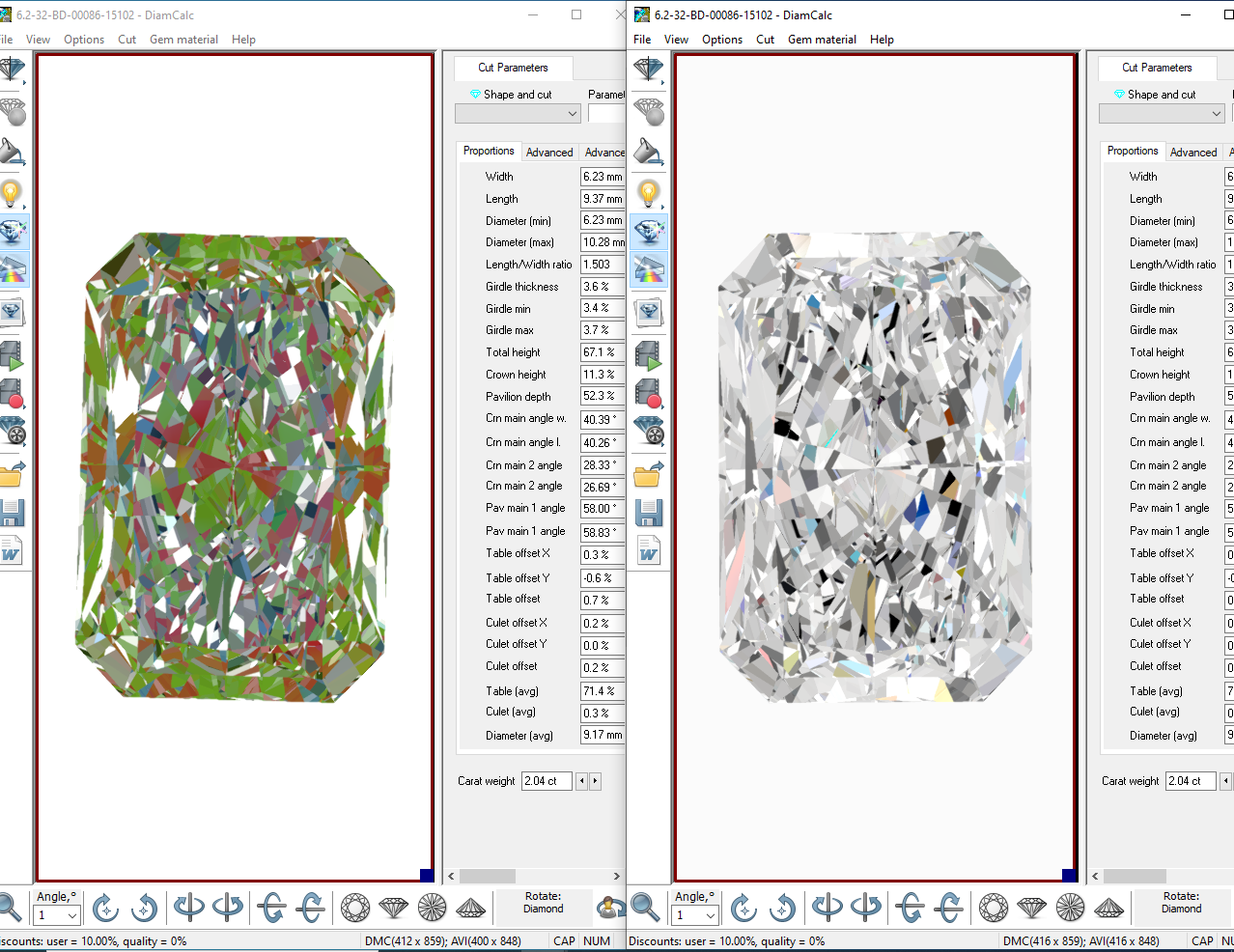
Task: Switch to bottom pavilion view in left window
Action: (432, 908)
